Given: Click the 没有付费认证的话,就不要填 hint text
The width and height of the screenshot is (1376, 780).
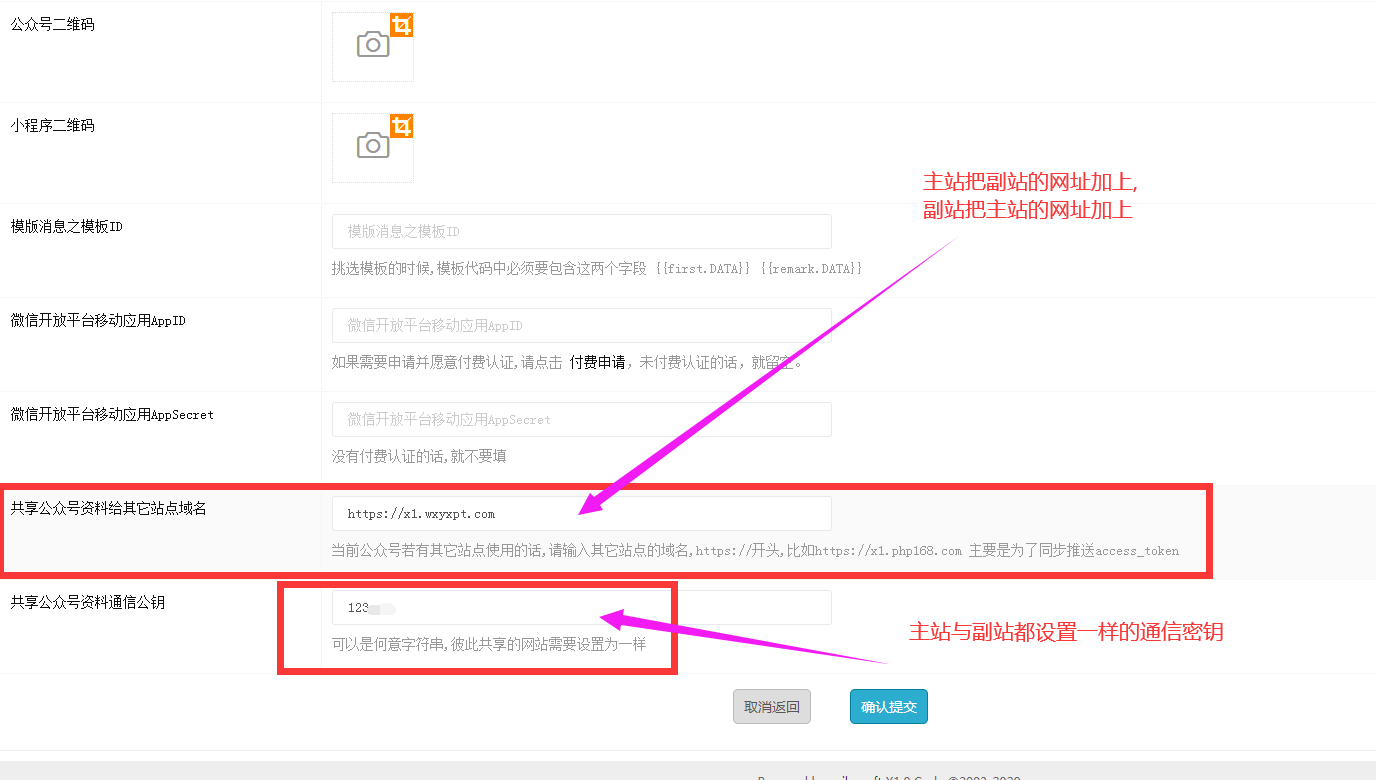Looking at the screenshot, I should point(419,457).
